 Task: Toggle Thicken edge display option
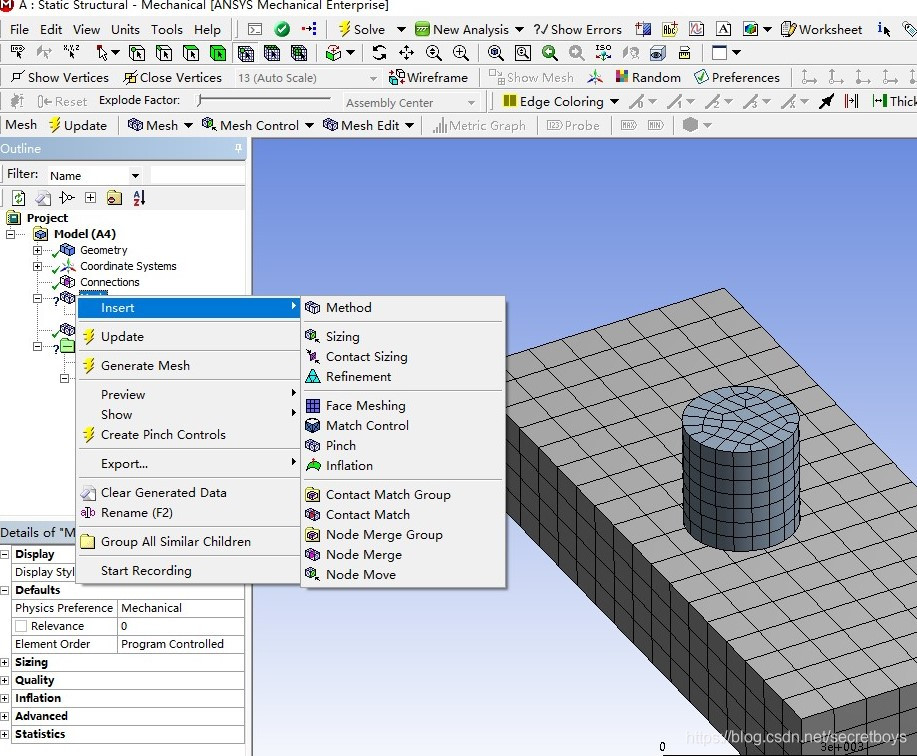[x=894, y=101]
